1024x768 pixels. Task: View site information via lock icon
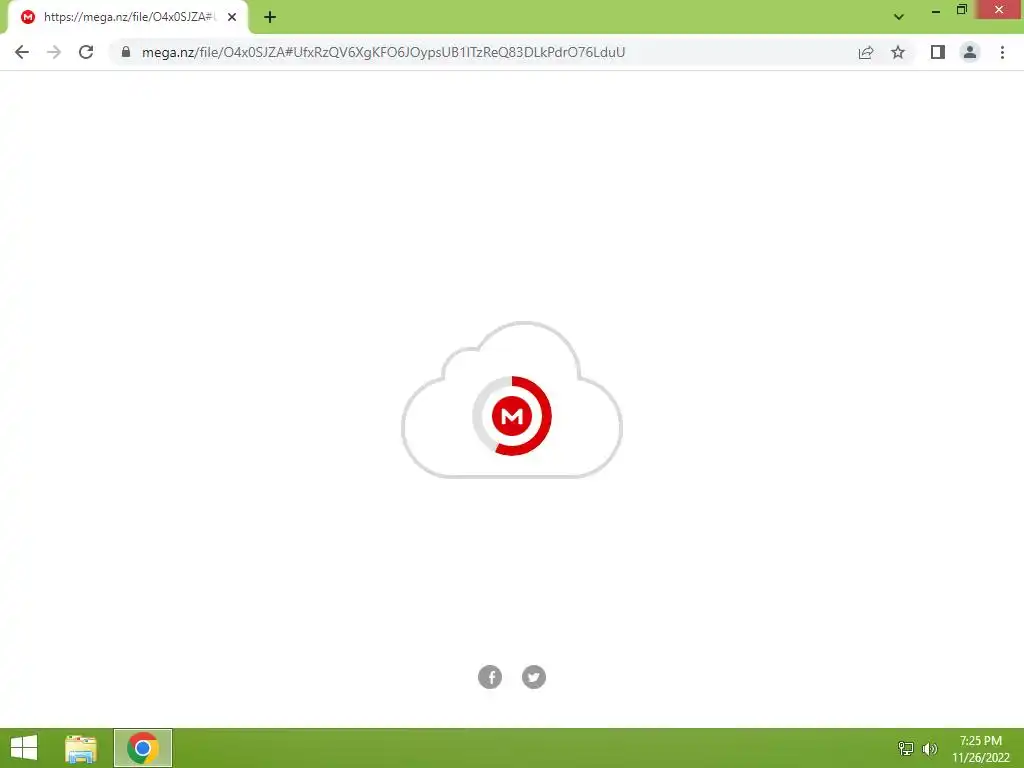coord(126,52)
